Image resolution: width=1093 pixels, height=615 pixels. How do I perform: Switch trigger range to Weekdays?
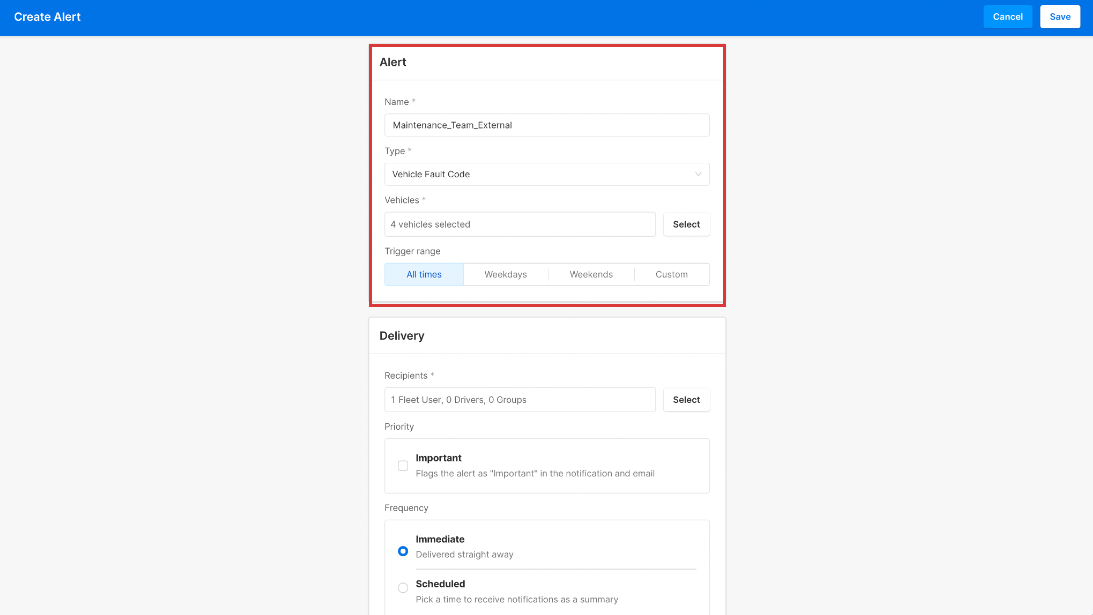pyautogui.click(x=505, y=274)
